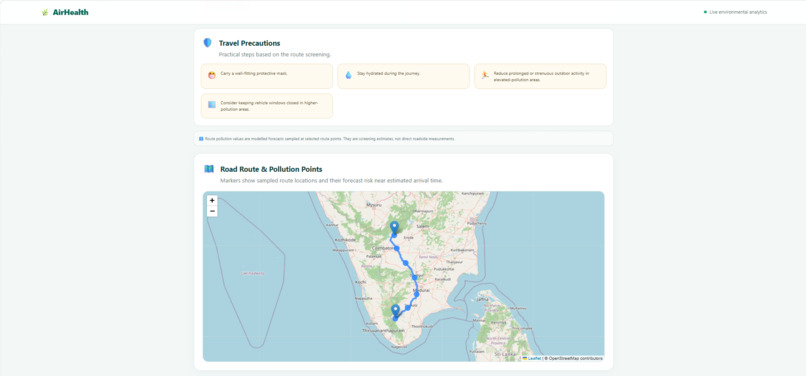This screenshot has width=806, height=376.
Task: Open the AirHealth brand name link
Action: tap(70, 12)
